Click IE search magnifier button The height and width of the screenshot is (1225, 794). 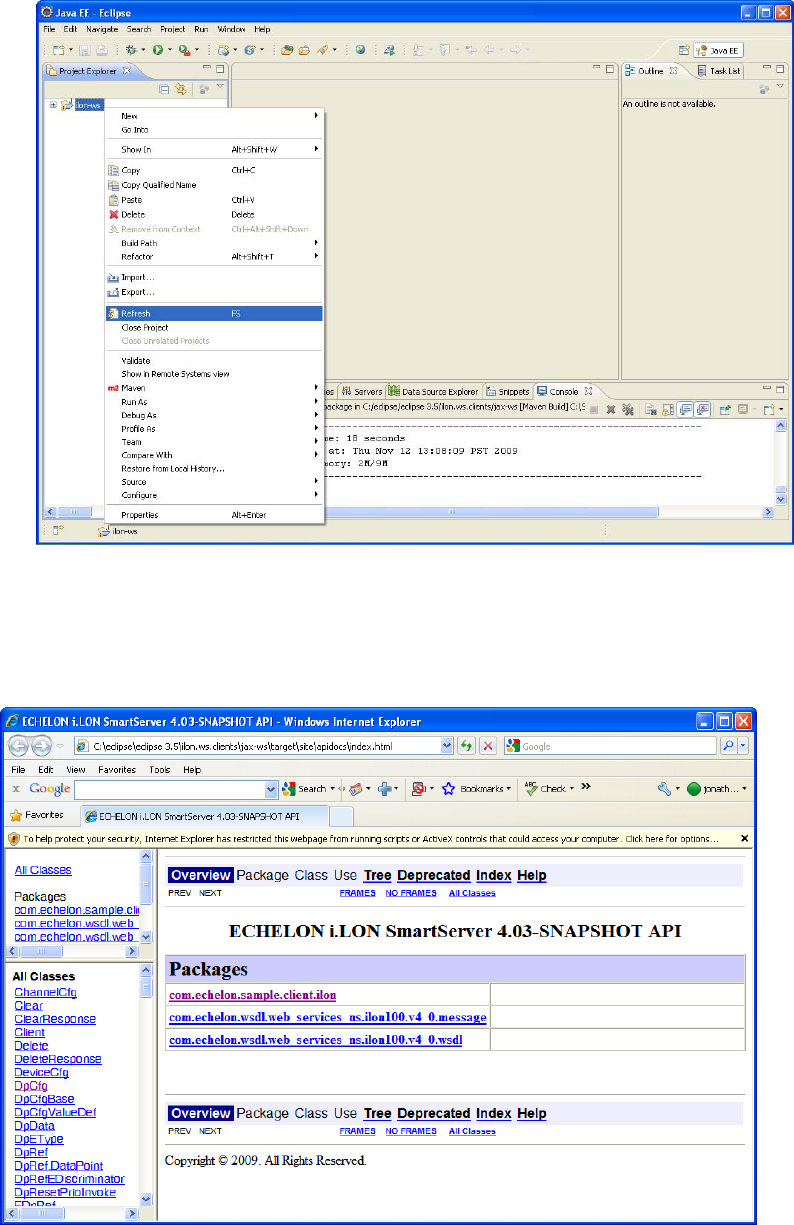(x=729, y=746)
